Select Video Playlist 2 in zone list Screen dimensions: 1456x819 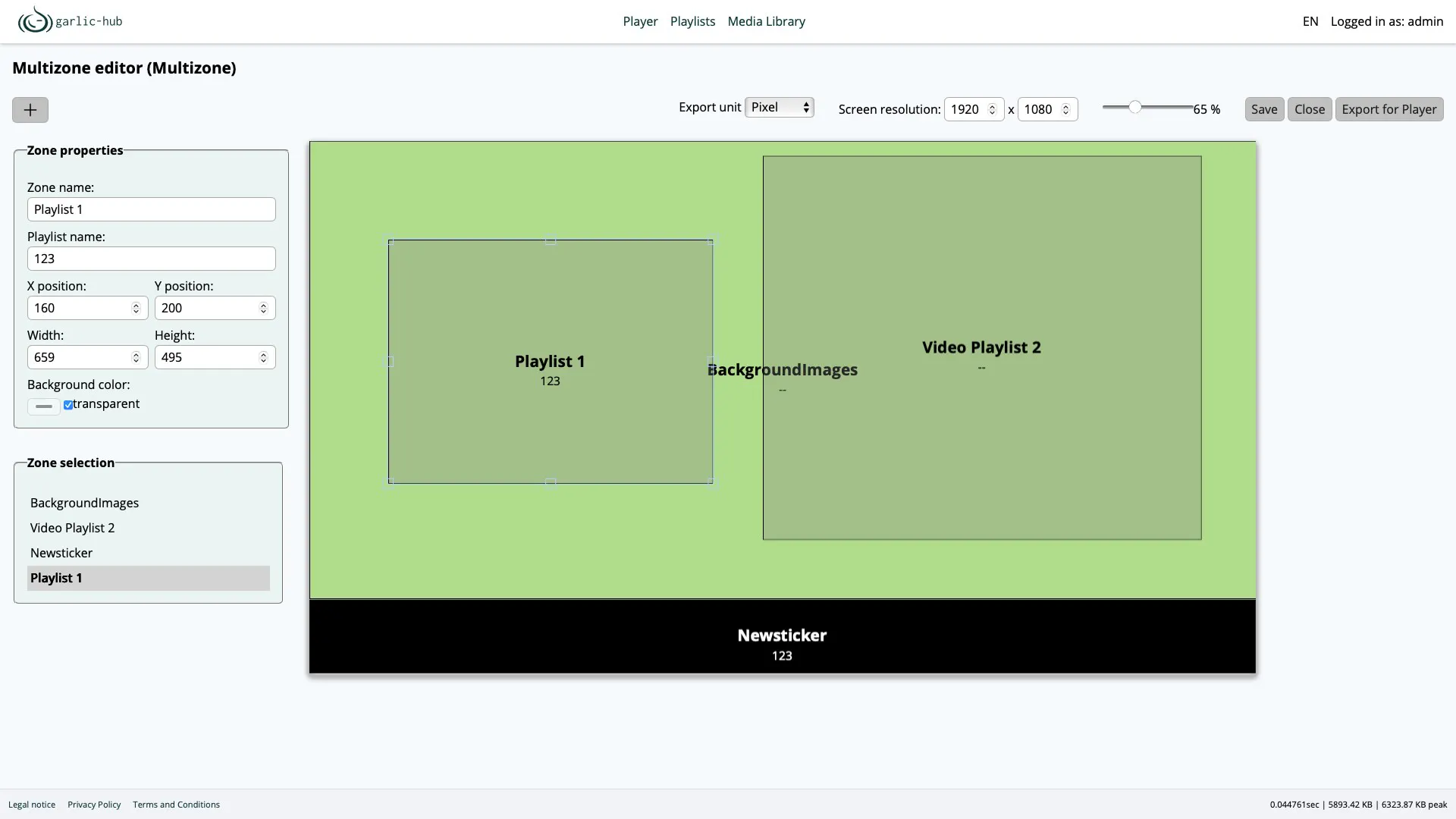149,528
